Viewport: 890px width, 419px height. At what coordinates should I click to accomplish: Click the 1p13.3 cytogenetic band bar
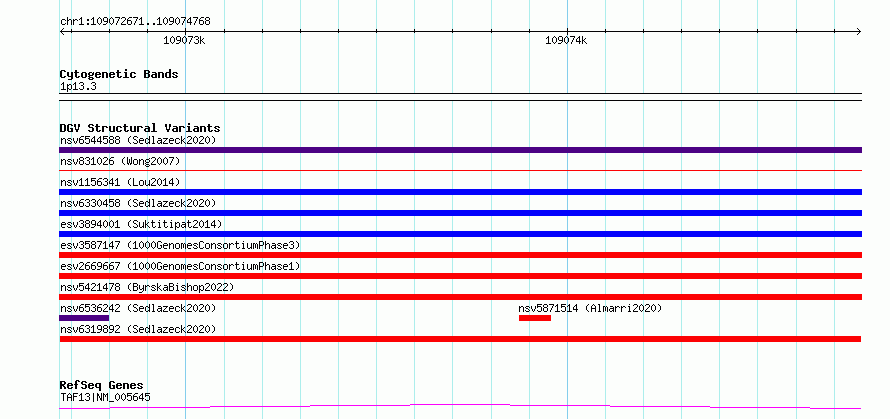click(x=460, y=97)
